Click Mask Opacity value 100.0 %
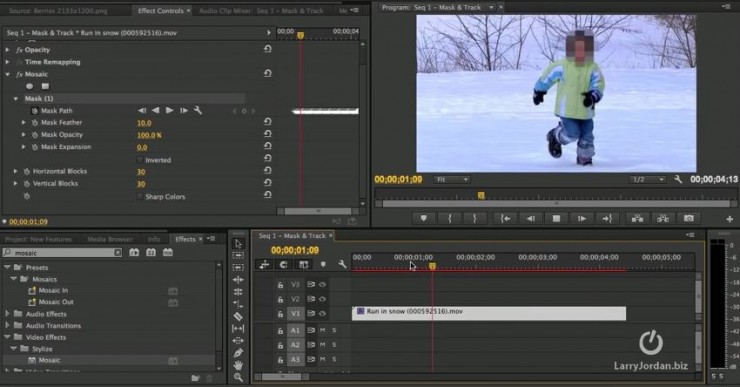This screenshot has width=740, height=387. click(x=149, y=135)
